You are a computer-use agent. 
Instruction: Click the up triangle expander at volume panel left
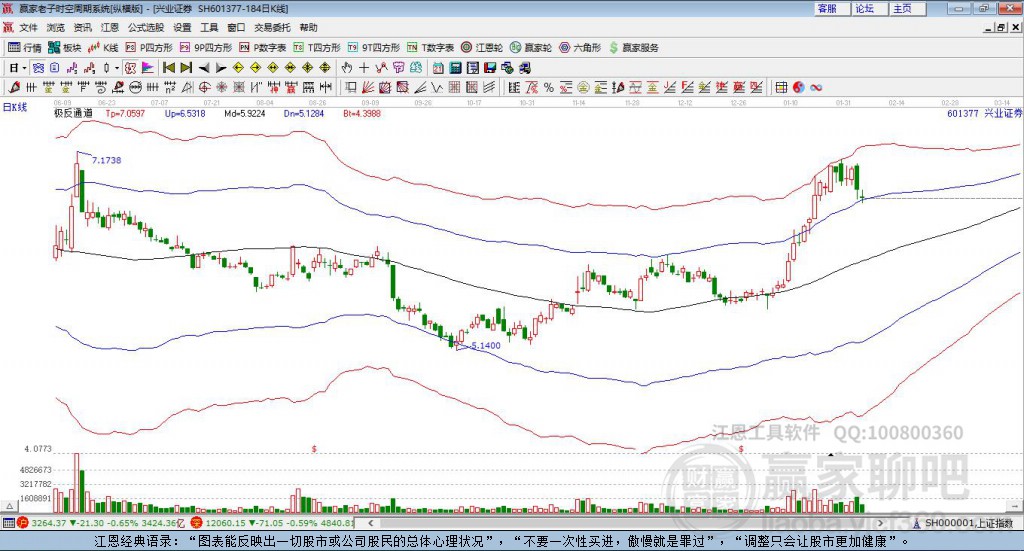(x=9, y=506)
